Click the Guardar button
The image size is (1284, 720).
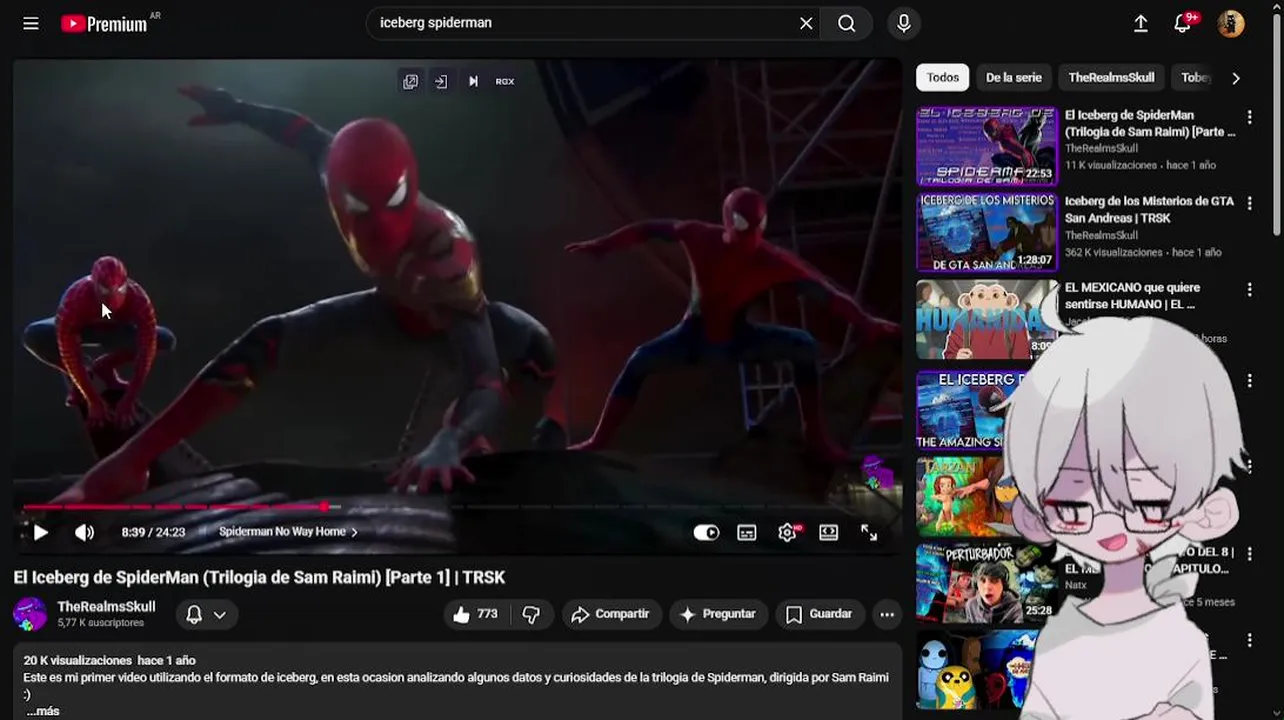point(819,614)
